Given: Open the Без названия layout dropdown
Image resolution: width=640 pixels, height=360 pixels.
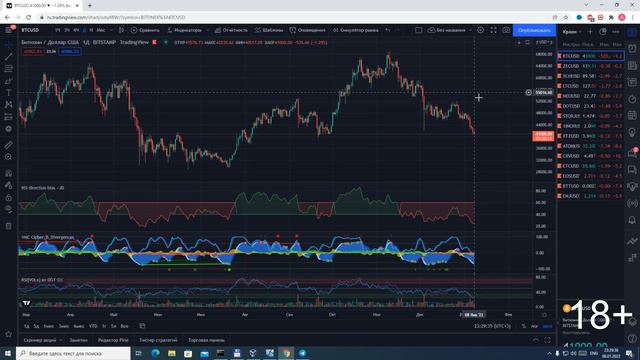Looking at the screenshot, I should pos(449,30).
